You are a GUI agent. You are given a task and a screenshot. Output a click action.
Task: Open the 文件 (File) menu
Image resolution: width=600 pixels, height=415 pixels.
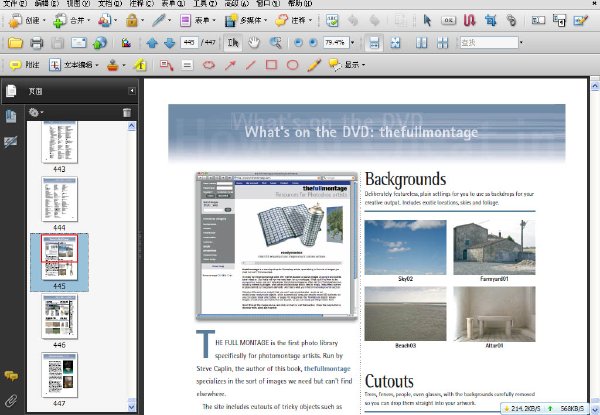15,3
